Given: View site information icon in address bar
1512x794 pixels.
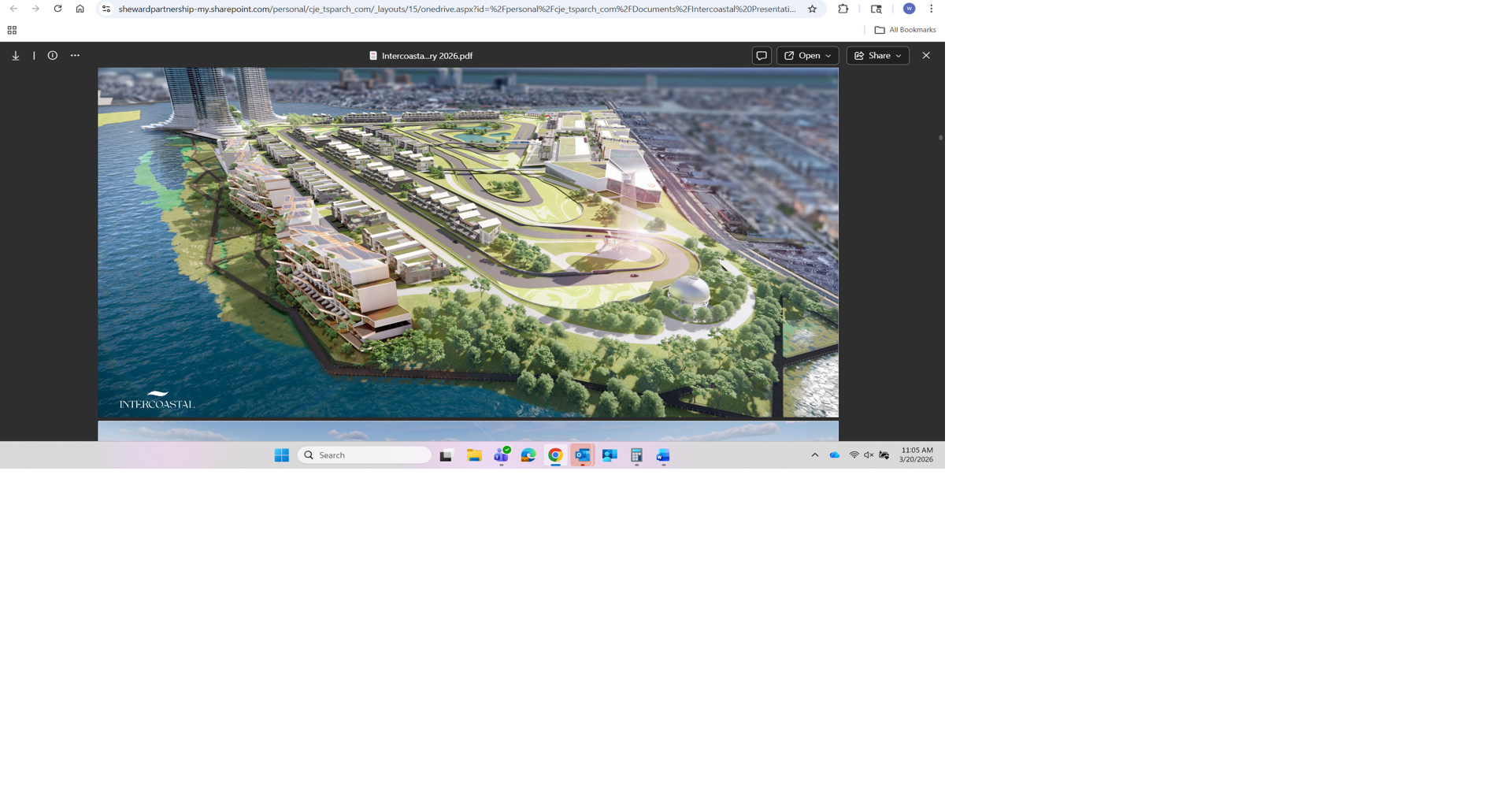Looking at the screenshot, I should (106, 9).
